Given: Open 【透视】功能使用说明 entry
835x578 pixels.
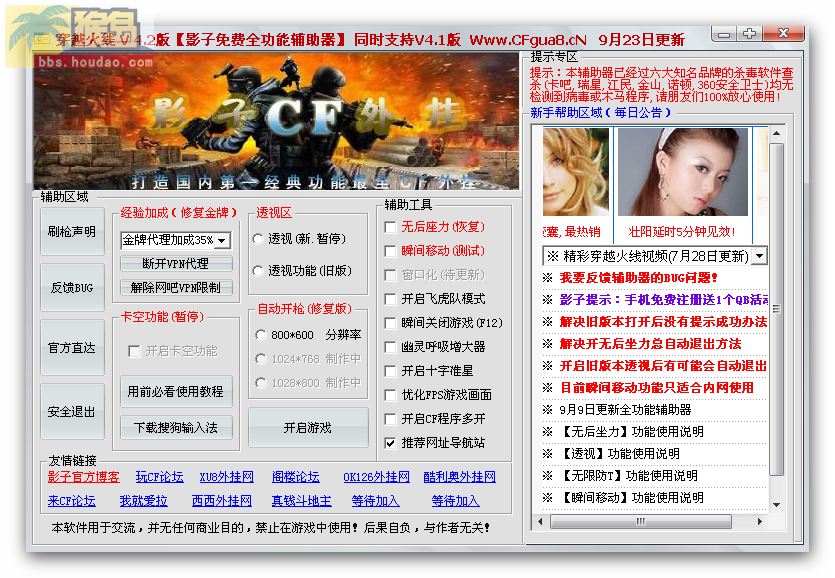Looking at the screenshot, I should (619, 453).
